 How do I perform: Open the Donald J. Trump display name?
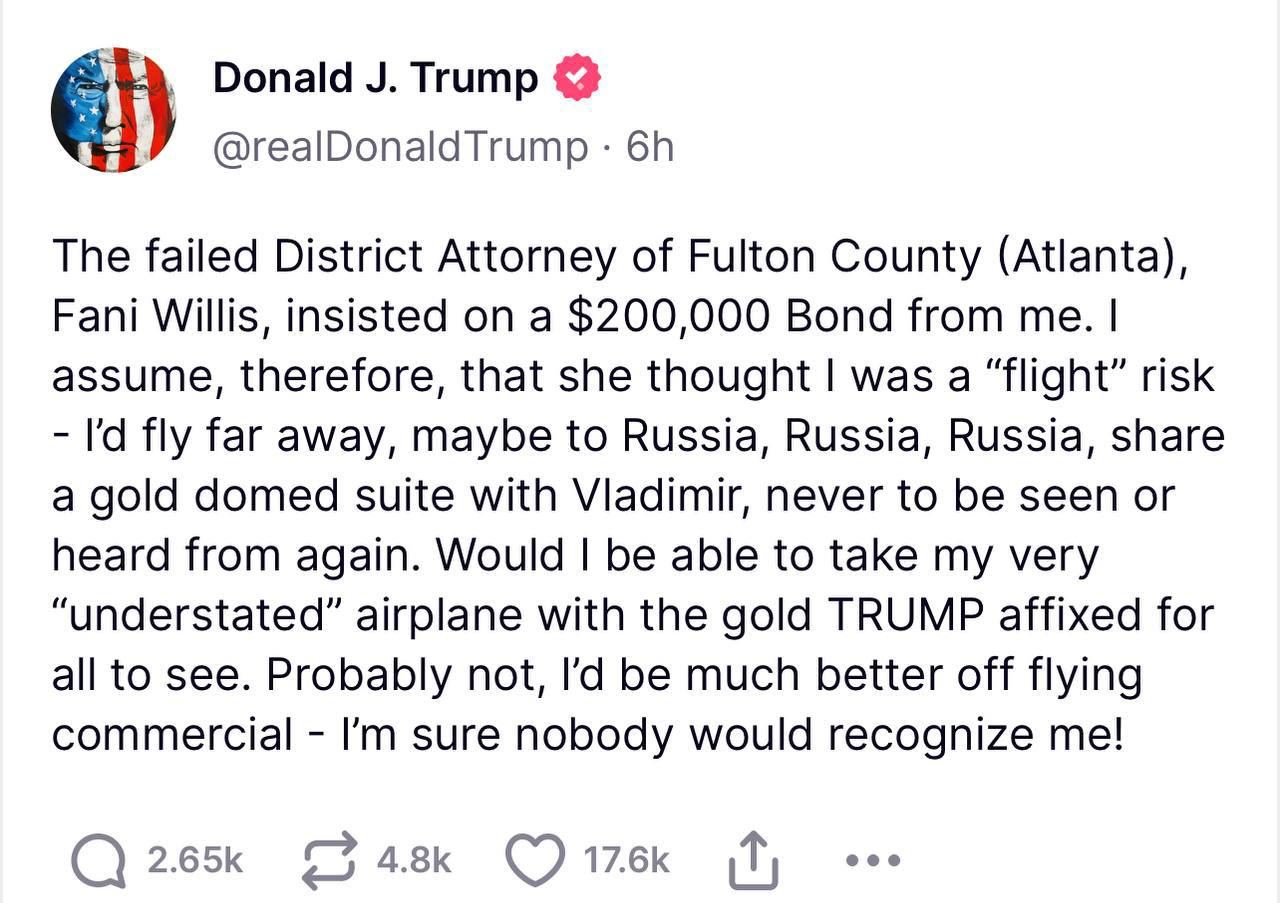[x=375, y=78]
